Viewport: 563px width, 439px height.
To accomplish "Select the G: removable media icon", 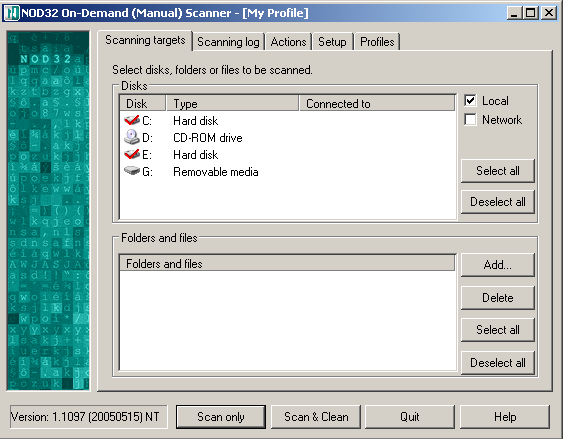I will [132, 171].
